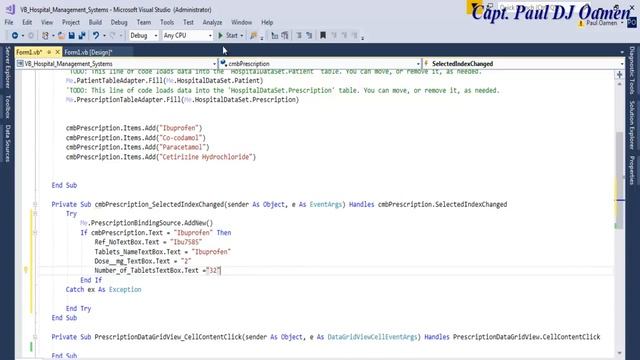Open the Analyze menu
640x360 pixels.
coord(212,22)
